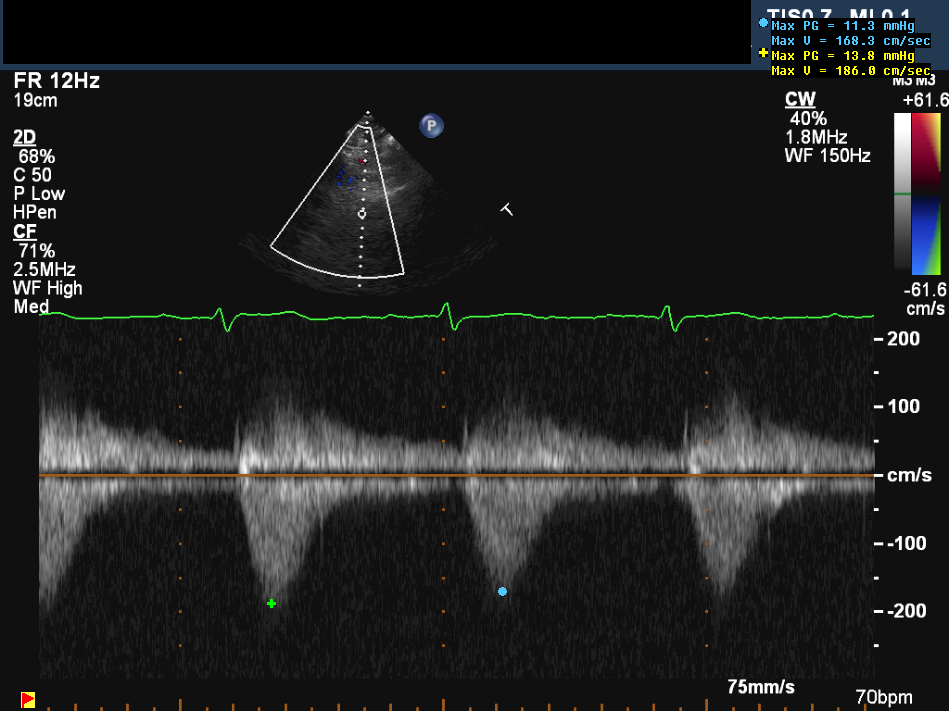Click the white cursor marker beside sector

coord(507,209)
